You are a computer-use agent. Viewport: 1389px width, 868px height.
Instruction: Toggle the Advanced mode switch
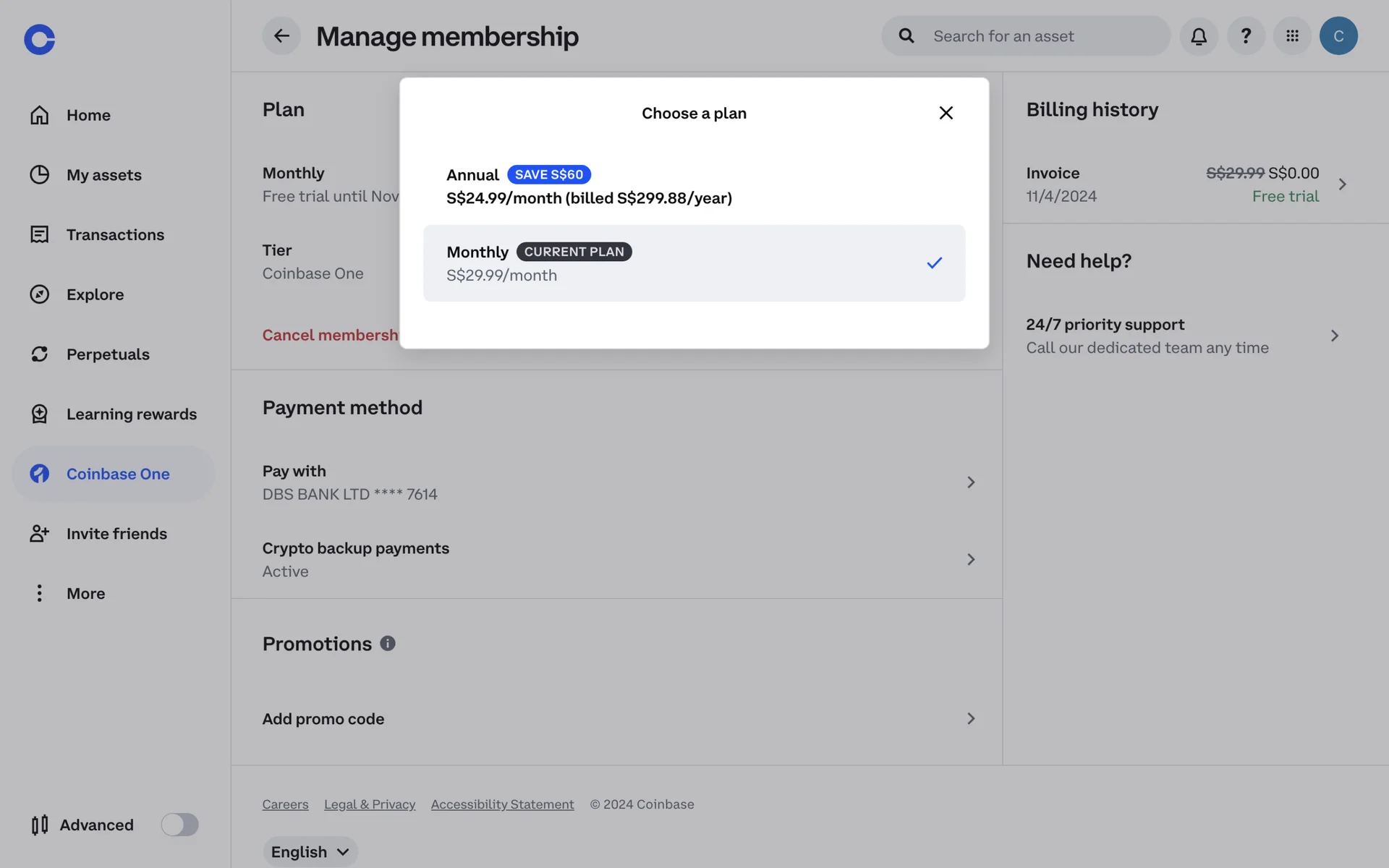(x=179, y=825)
